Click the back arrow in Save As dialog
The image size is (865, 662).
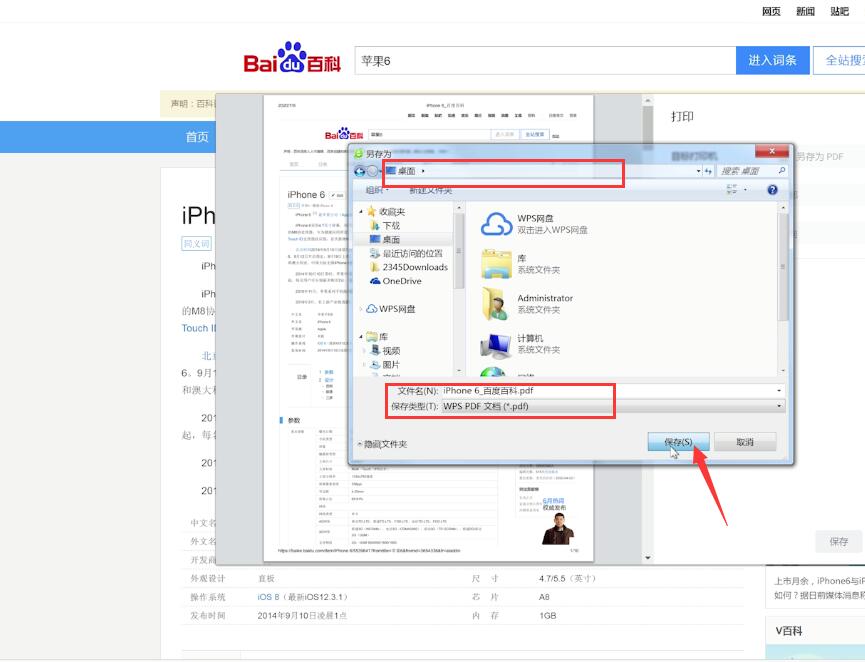point(359,171)
